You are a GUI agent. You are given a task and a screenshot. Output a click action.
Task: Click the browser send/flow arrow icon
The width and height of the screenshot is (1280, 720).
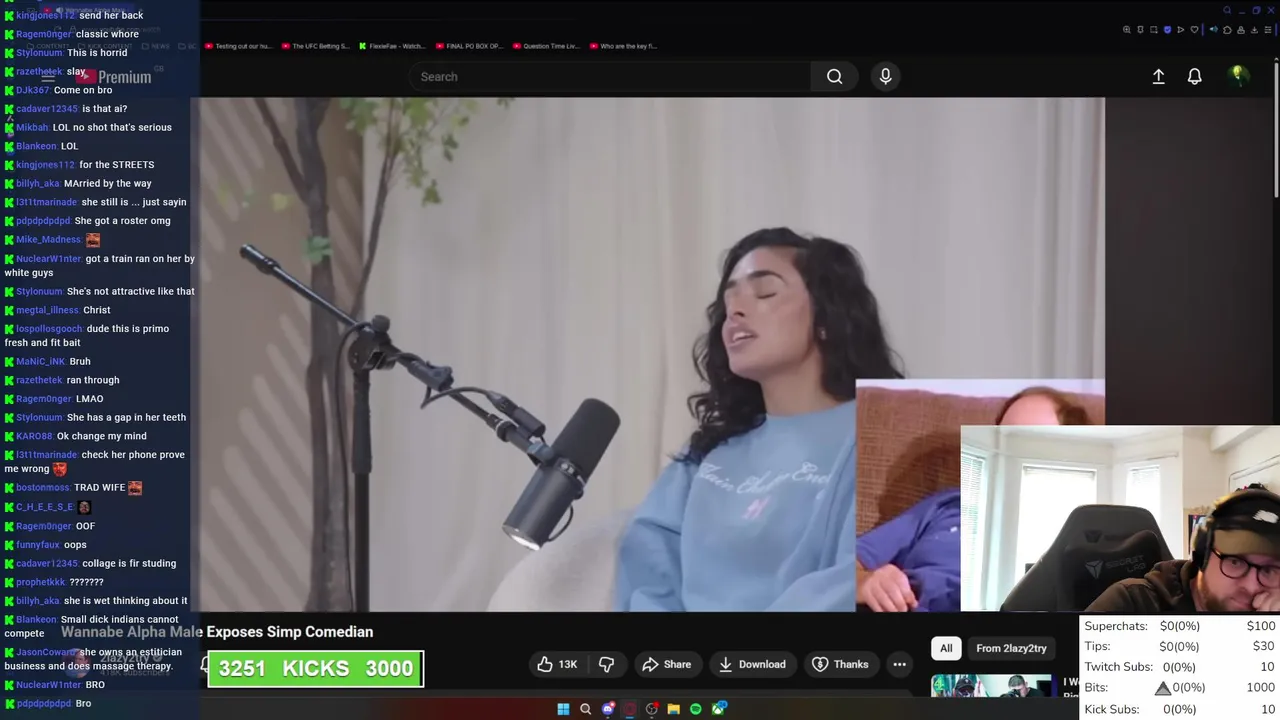point(1180,30)
